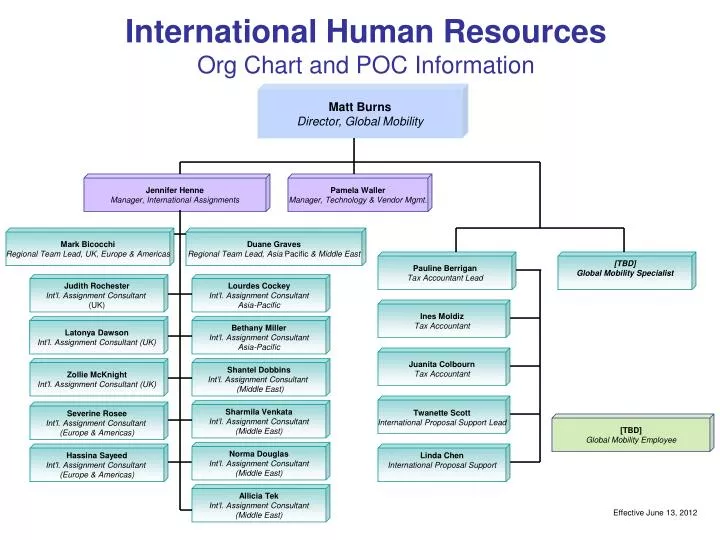Click the Judith Rochester consultant box
The height and width of the screenshot is (540, 720).
point(99,294)
